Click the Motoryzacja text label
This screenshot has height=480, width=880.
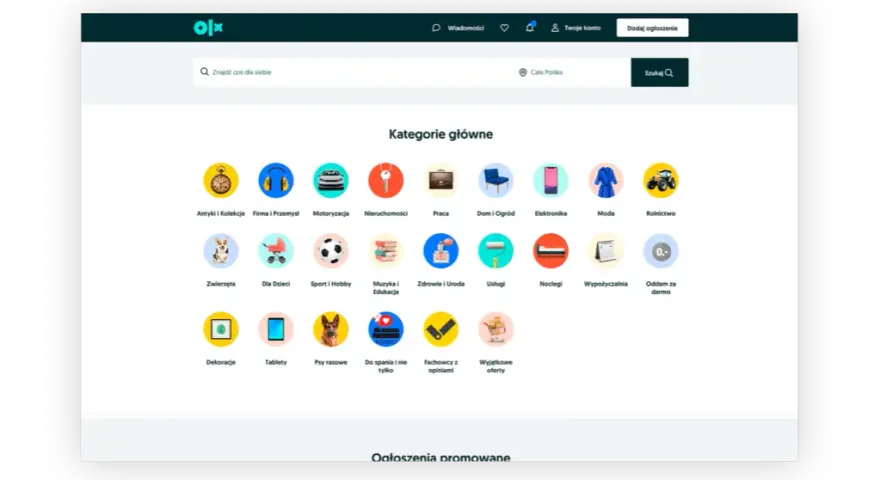(x=331, y=213)
